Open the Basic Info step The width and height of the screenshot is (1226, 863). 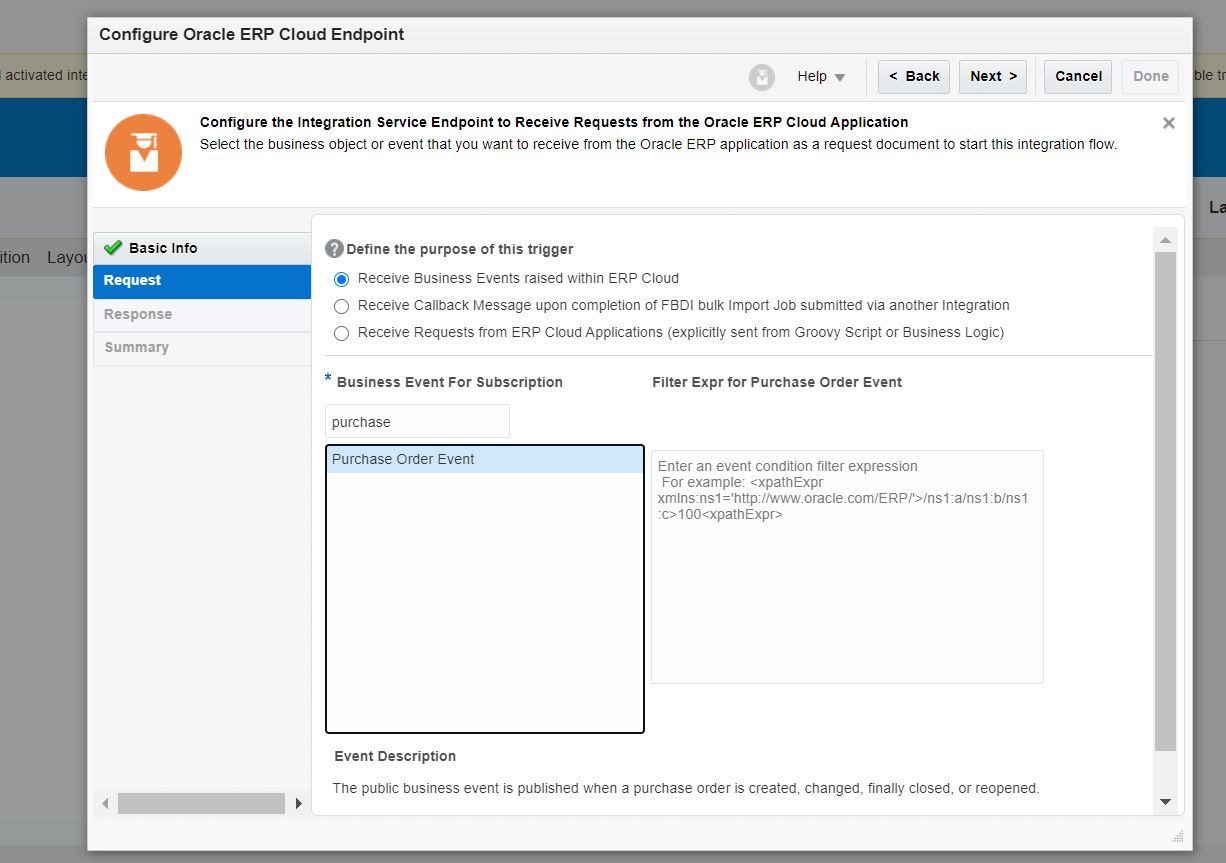coord(202,248)
